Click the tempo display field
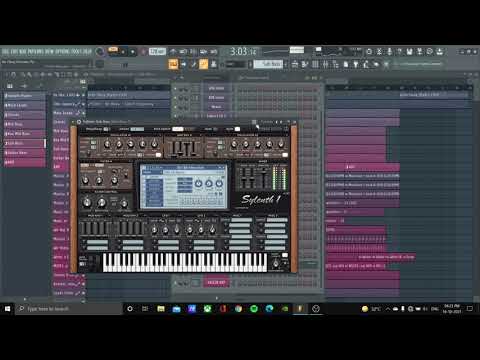The height and width of the screenshot is (360, 480). (157, 51)
